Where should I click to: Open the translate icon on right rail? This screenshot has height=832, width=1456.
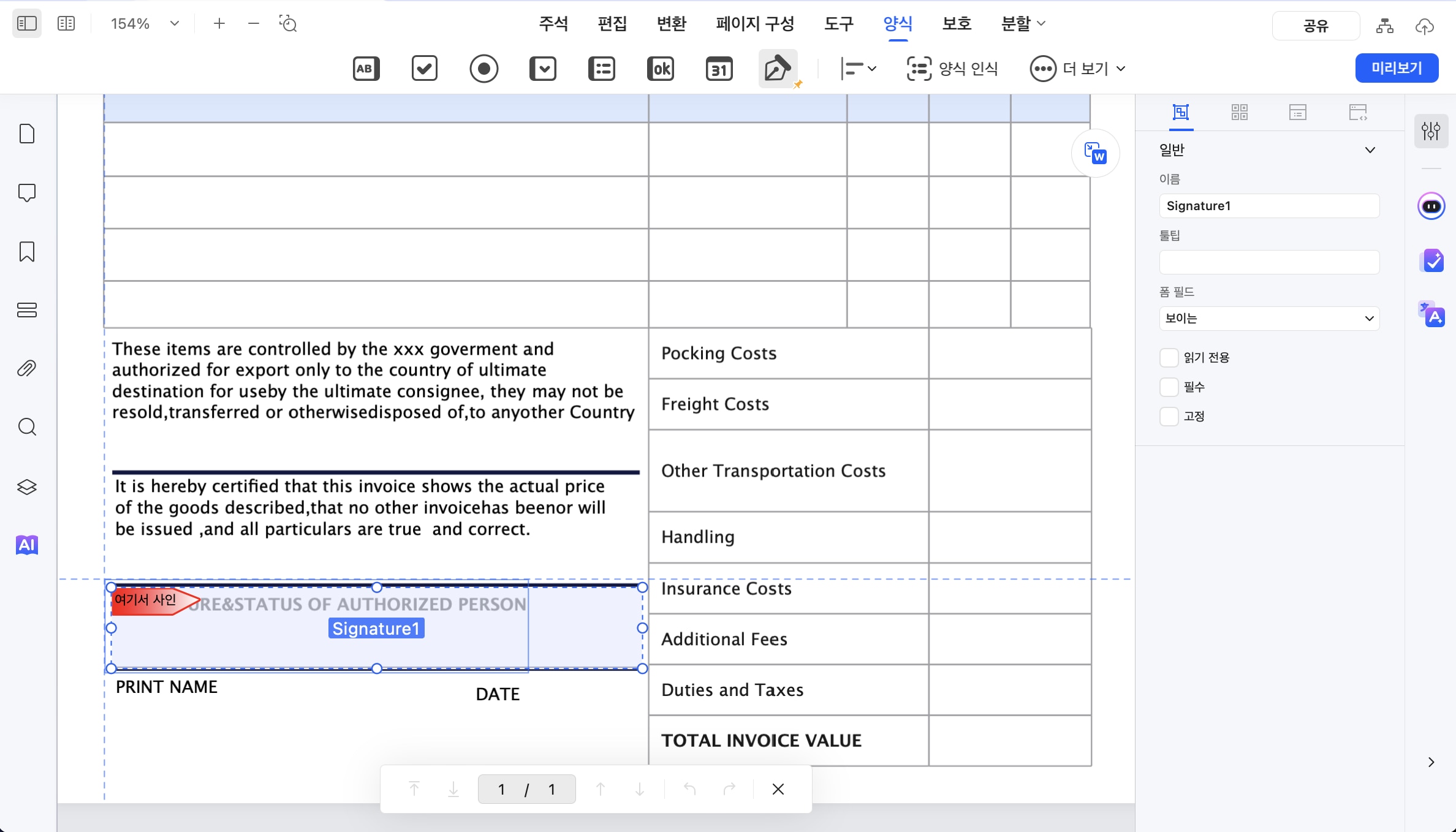tap(1431, 314)
